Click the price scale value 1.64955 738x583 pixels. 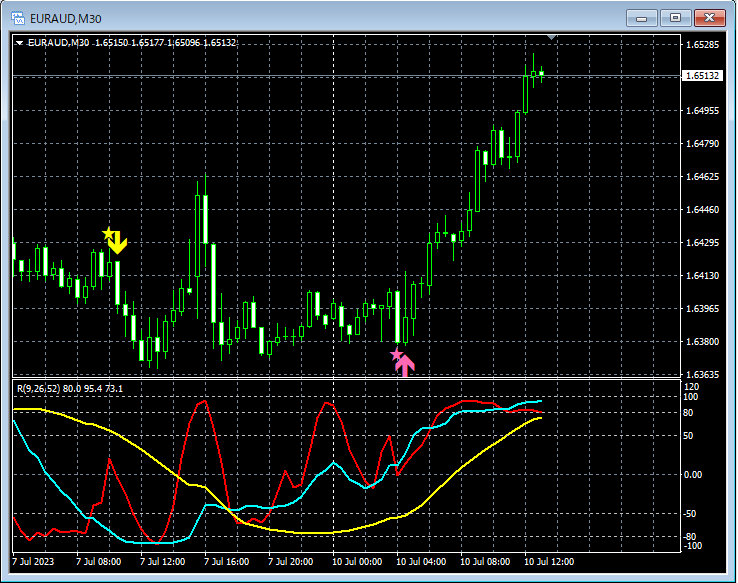coord(702,111)
